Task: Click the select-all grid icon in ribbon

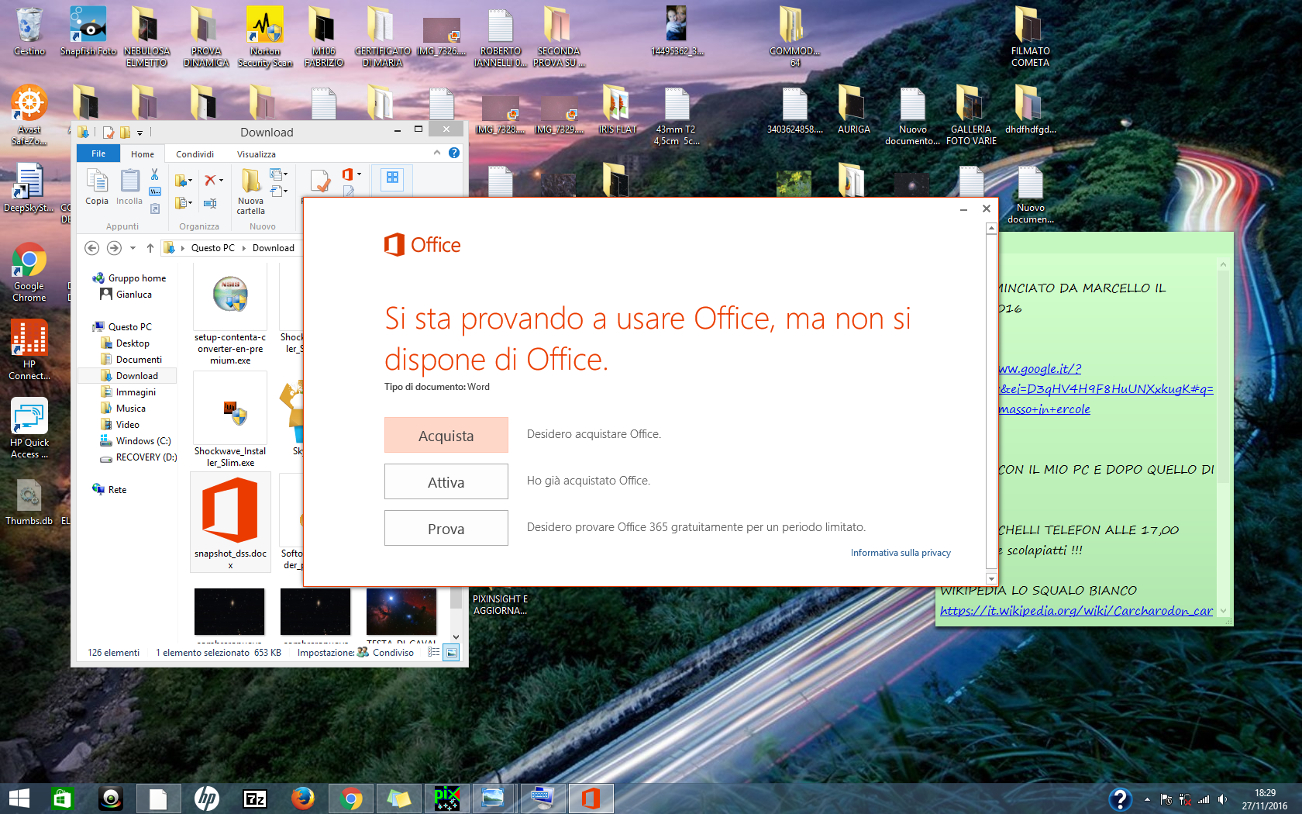Action: 393,177
